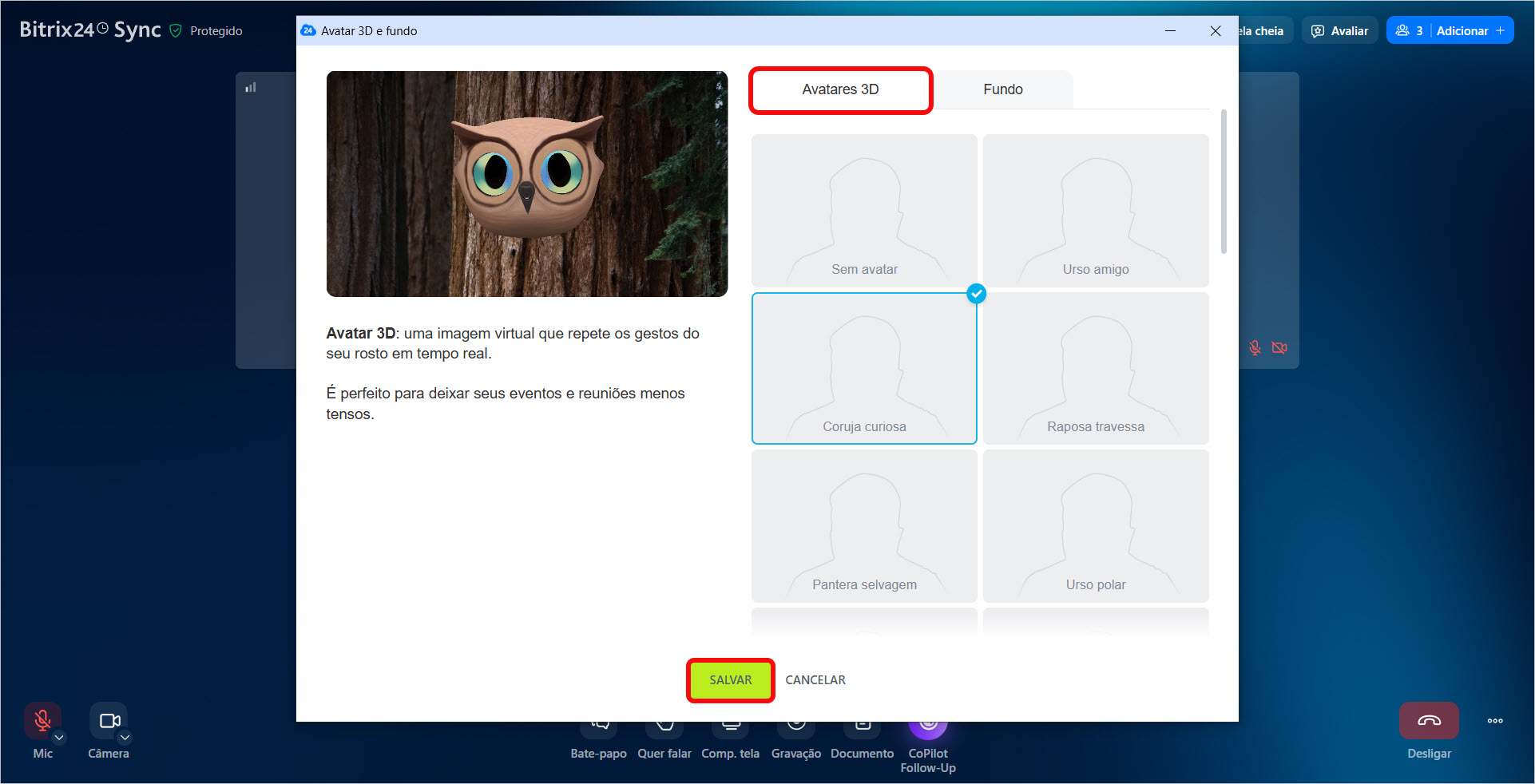Choose the Raposa travessa avatar
This screenshot has width=1535, height=784.
coord(1095,368)
